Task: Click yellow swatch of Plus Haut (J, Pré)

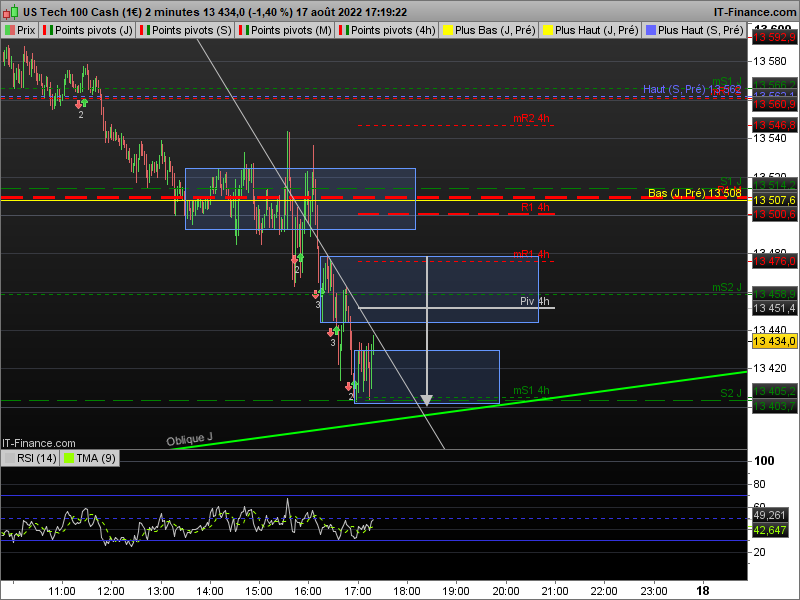Action: pyautogui.click(x=547, y=30)
